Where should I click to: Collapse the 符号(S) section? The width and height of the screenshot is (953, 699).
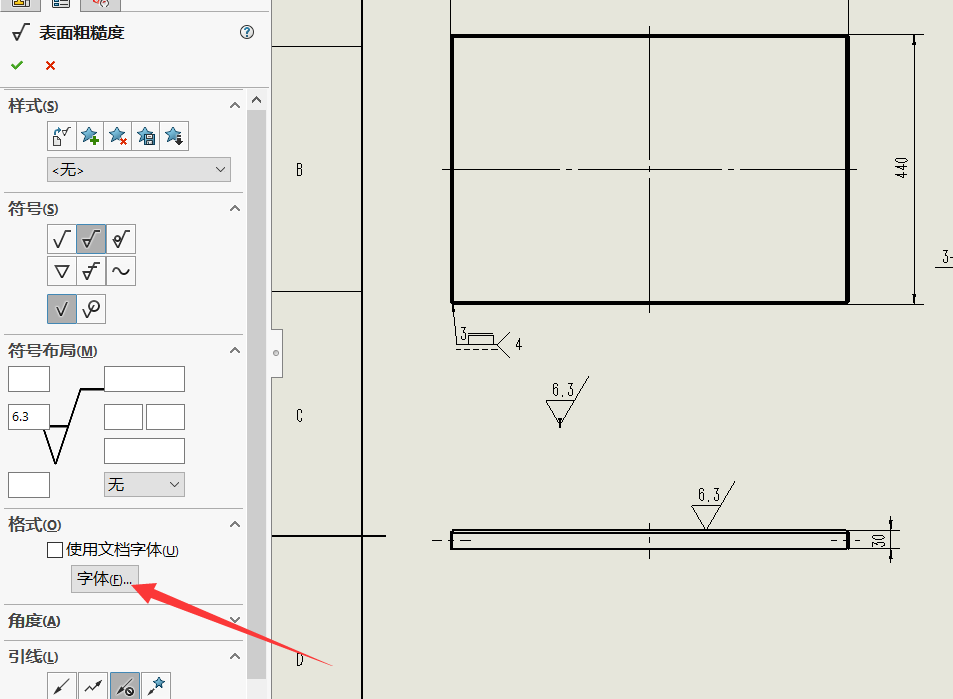[235, 208]
